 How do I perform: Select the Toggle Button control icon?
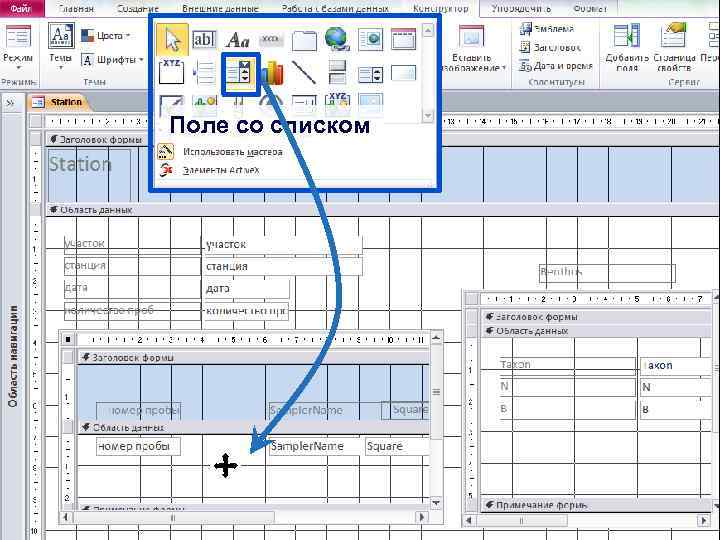coord(338,73)
